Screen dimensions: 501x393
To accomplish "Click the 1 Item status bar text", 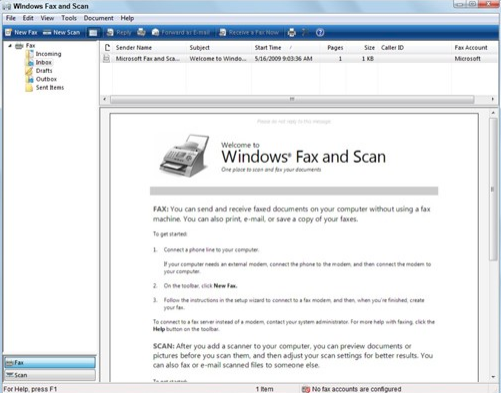I will (x=264, y=389).
